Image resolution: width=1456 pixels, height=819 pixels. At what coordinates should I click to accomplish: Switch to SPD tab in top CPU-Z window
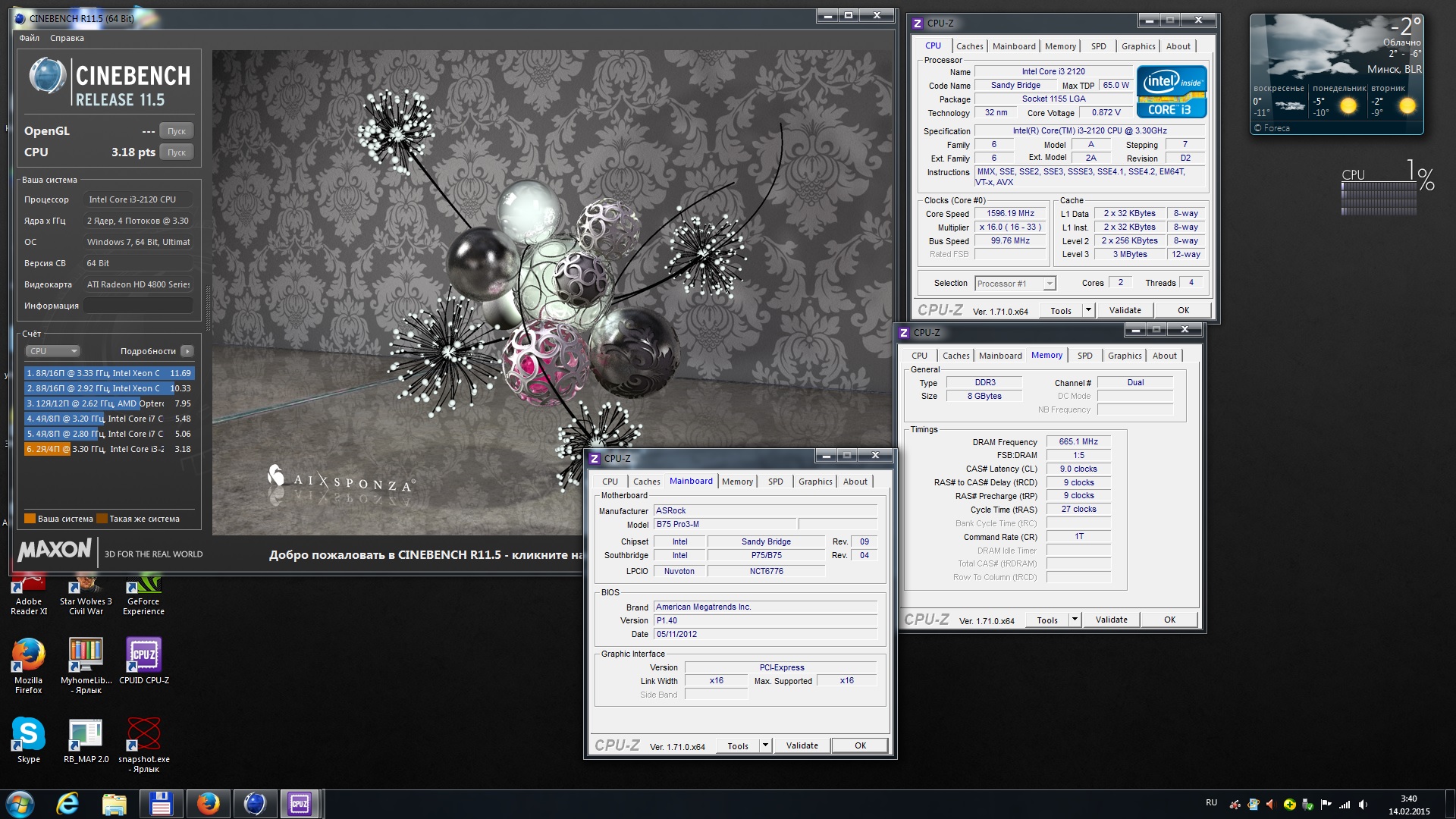(x=1098, y=46)
